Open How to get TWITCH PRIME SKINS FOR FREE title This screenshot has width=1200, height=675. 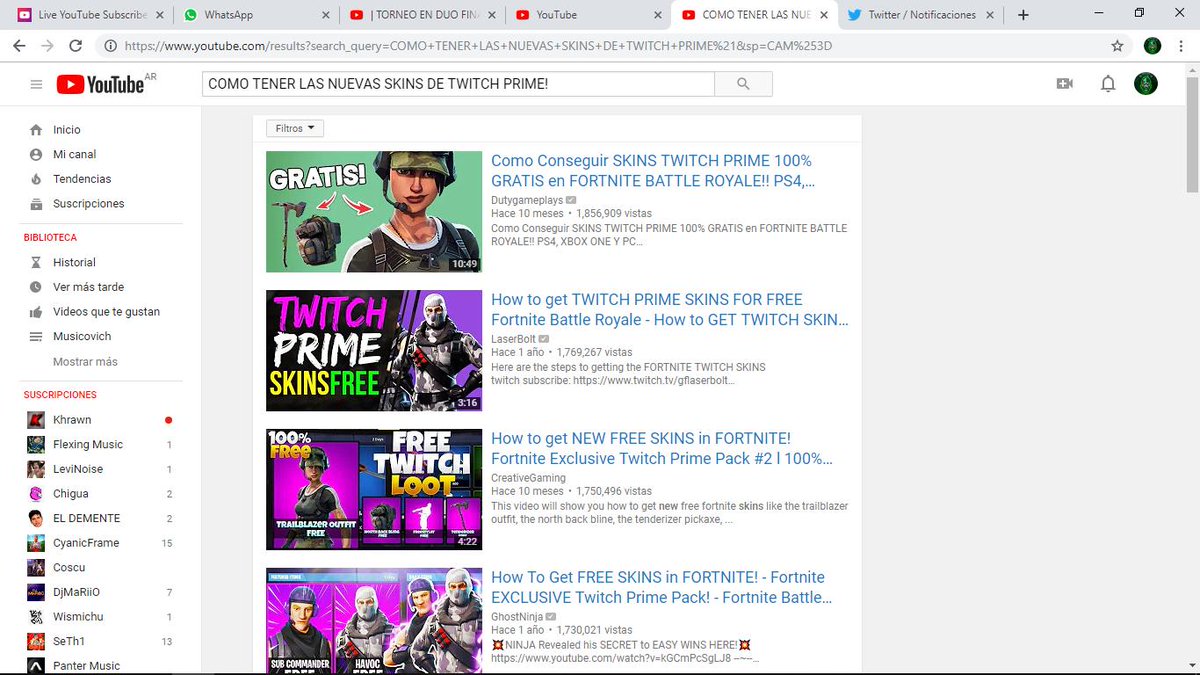[670, 310]
